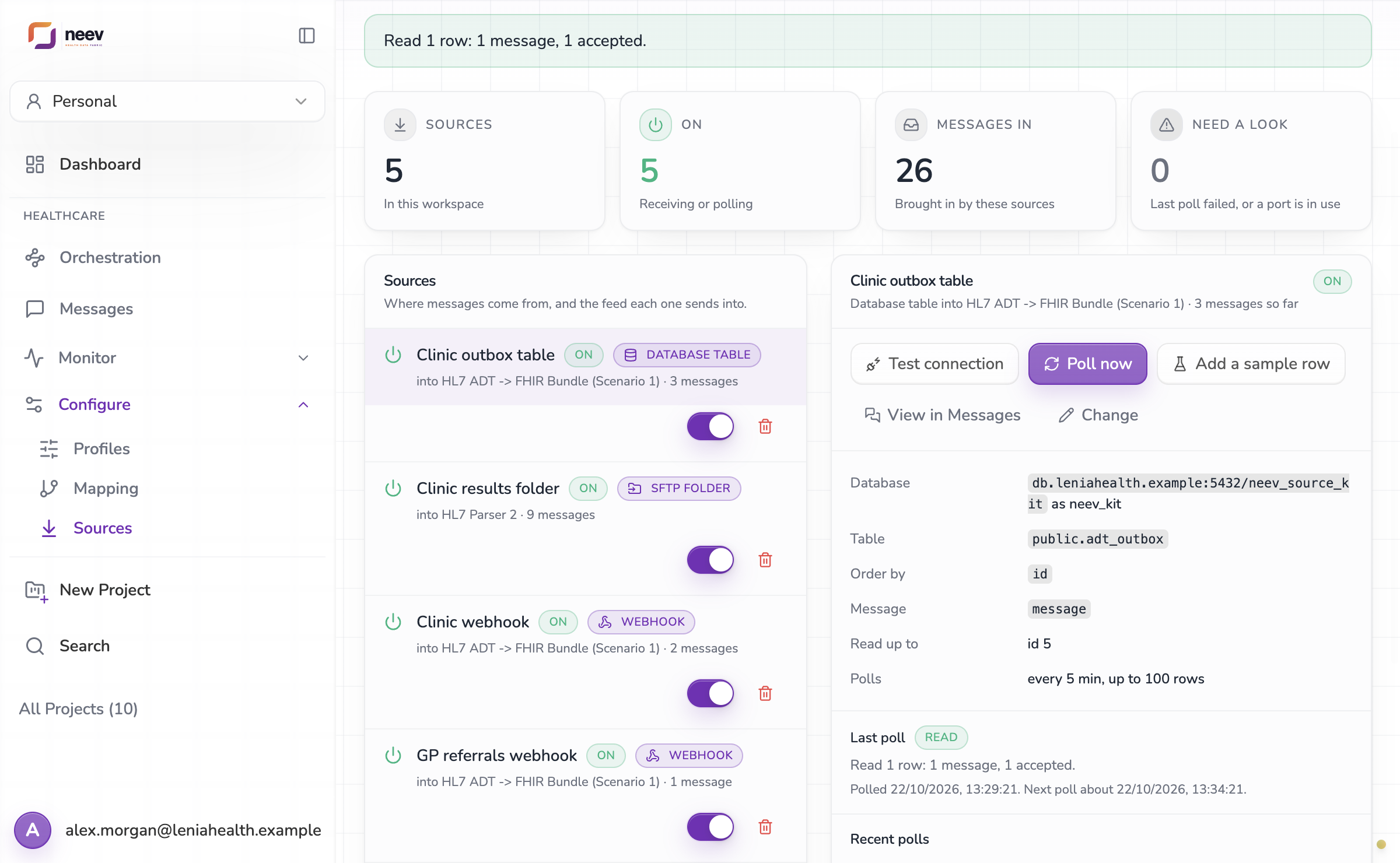Collapse the sidebar panel icon
The image size is (1400, 863).
click(x=307, y=36)
